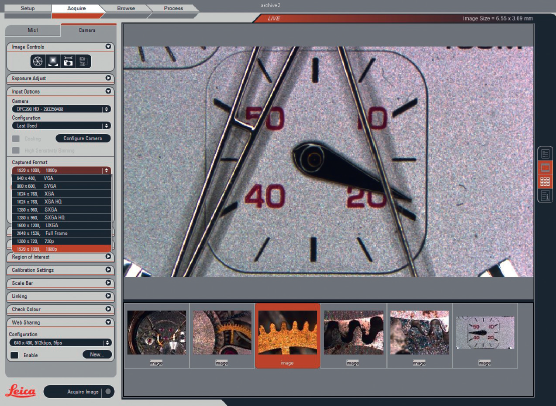Close the Captured Format dropdown header
The height and width of the screenshot is (406, 556).
[61, 171]
